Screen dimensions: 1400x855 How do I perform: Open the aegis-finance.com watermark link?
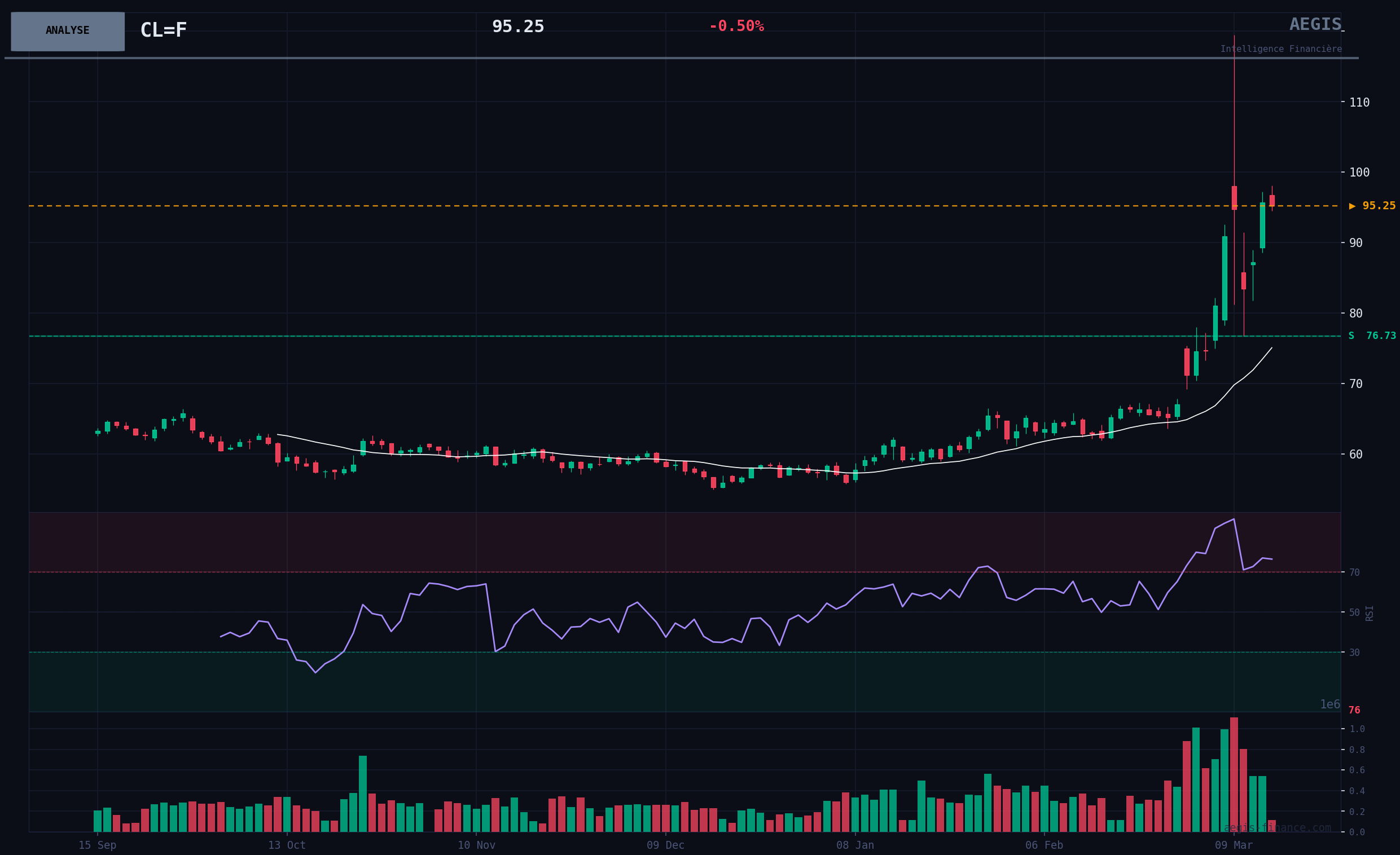(x=1277, y=828)
